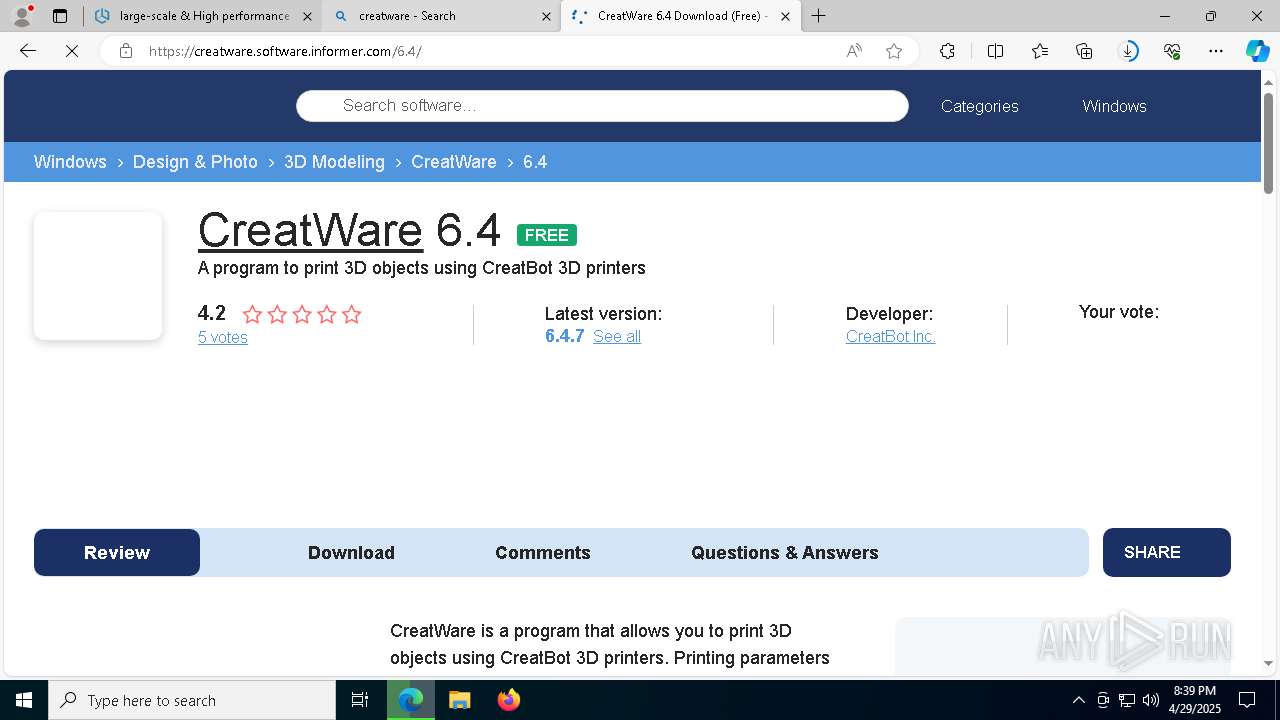This screenshot has height=720, width=1280.
Task: Open Task View on taskbar
Action: (360, 700)
